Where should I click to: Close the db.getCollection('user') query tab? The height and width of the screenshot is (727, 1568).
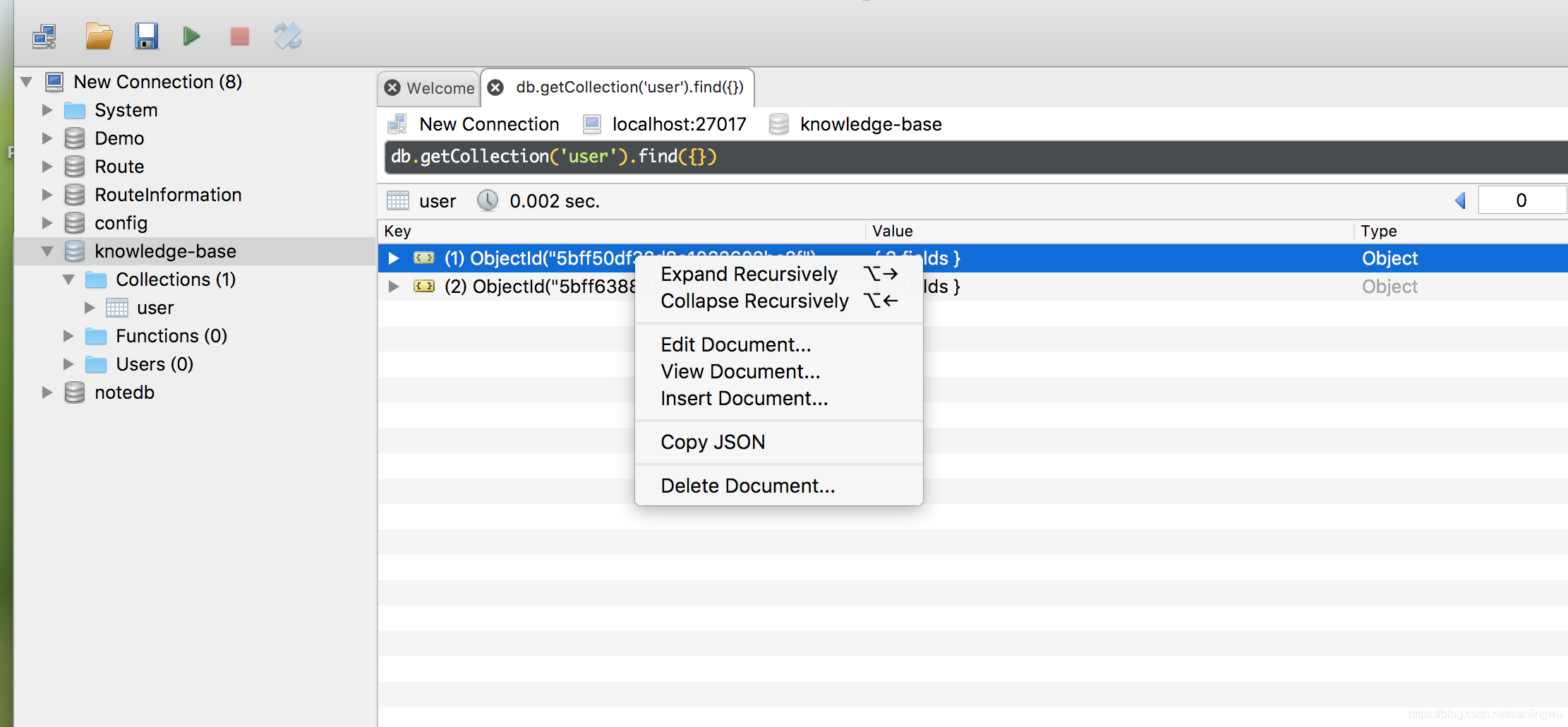[496, 87]
